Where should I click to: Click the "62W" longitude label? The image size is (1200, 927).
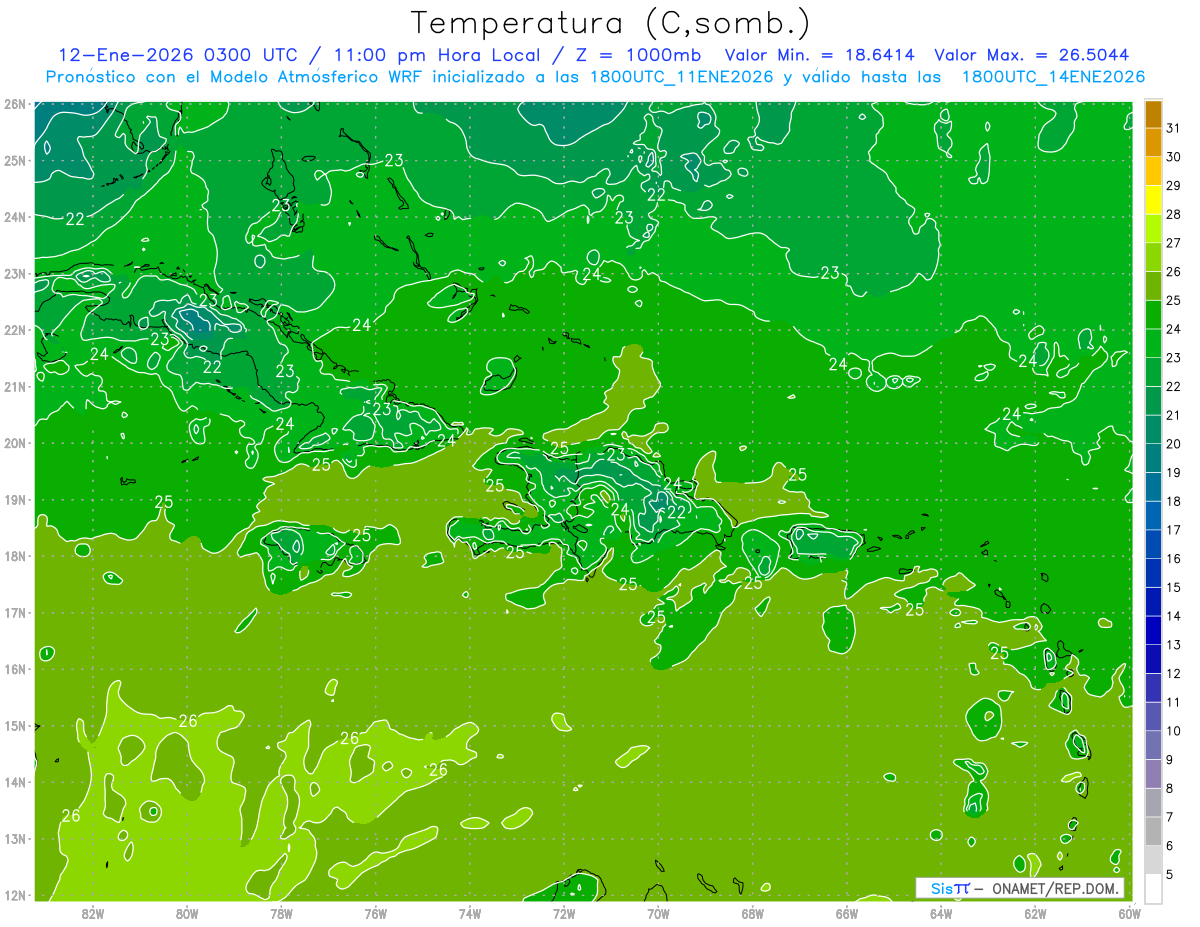(x=1035, y=913)
